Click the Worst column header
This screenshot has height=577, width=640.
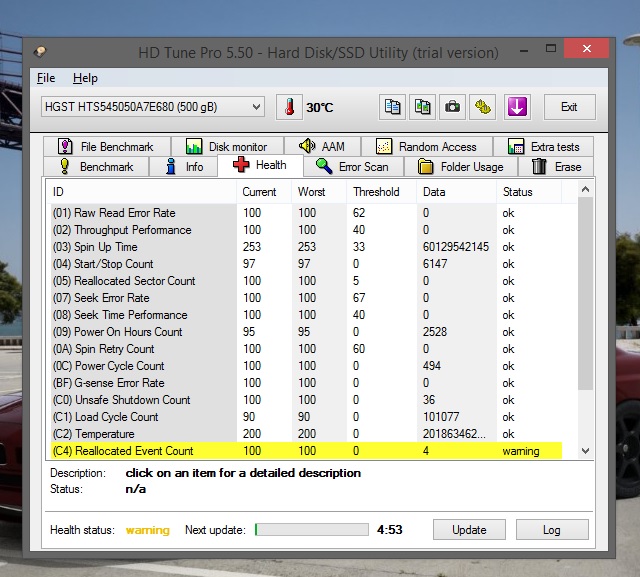tap(319, 192)
